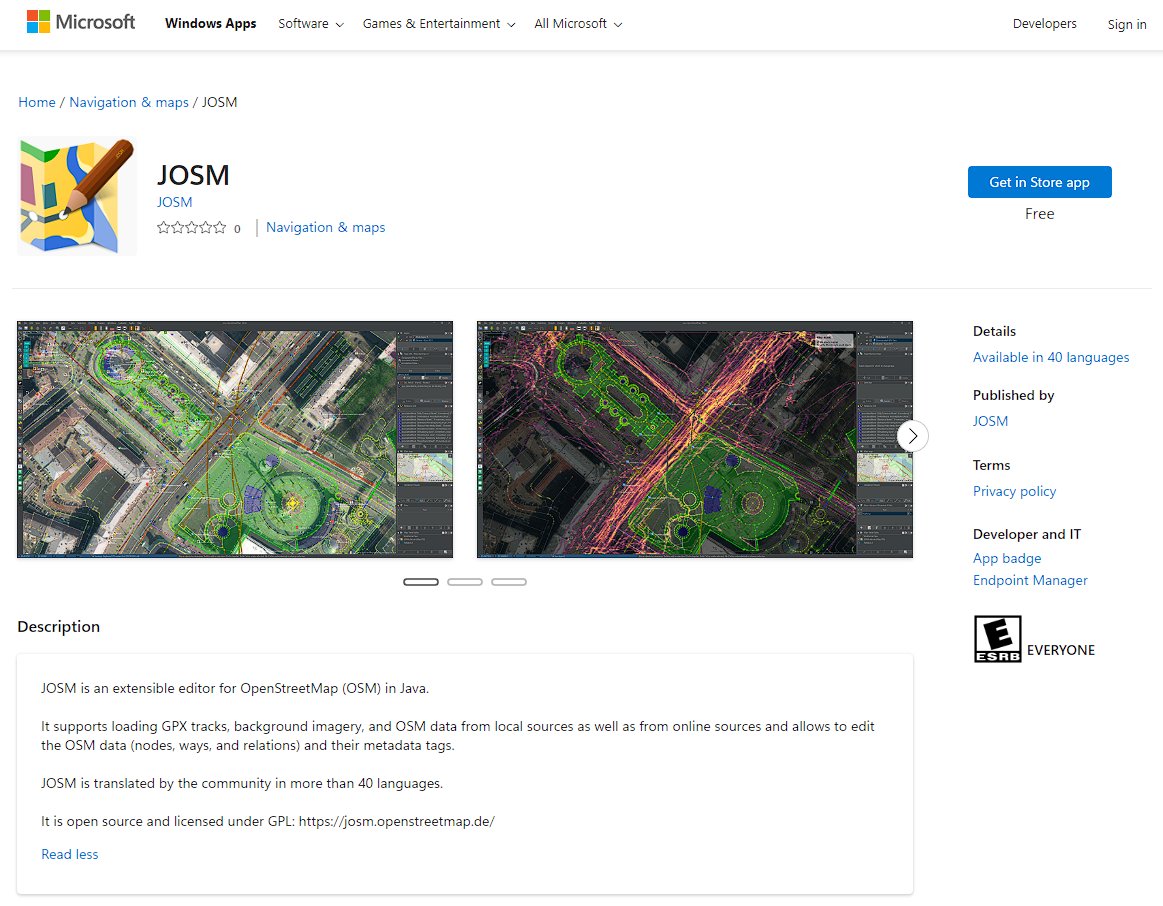Click the Description heading
Screen dimensions: 1163x906
click(x=59, y=626)
